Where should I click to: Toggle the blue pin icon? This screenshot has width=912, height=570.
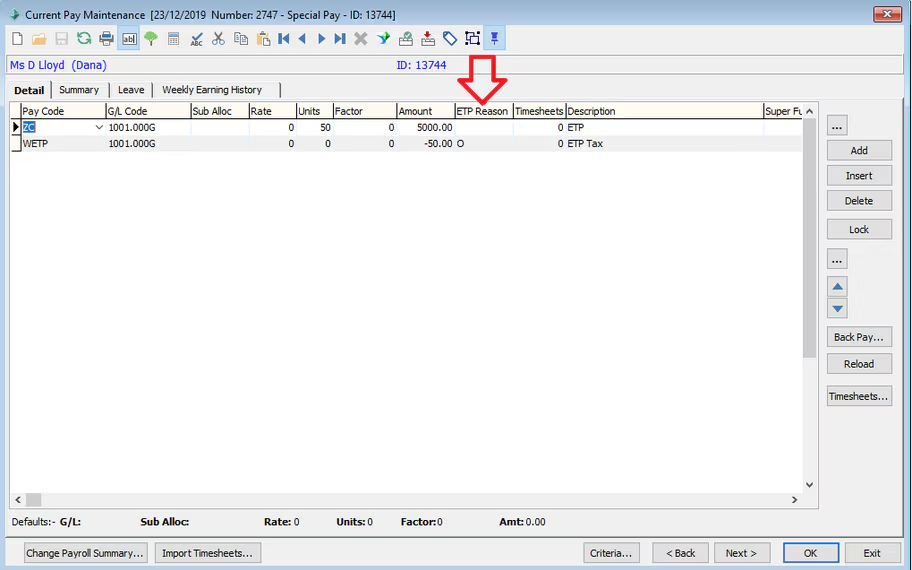[x=494, y=39]
